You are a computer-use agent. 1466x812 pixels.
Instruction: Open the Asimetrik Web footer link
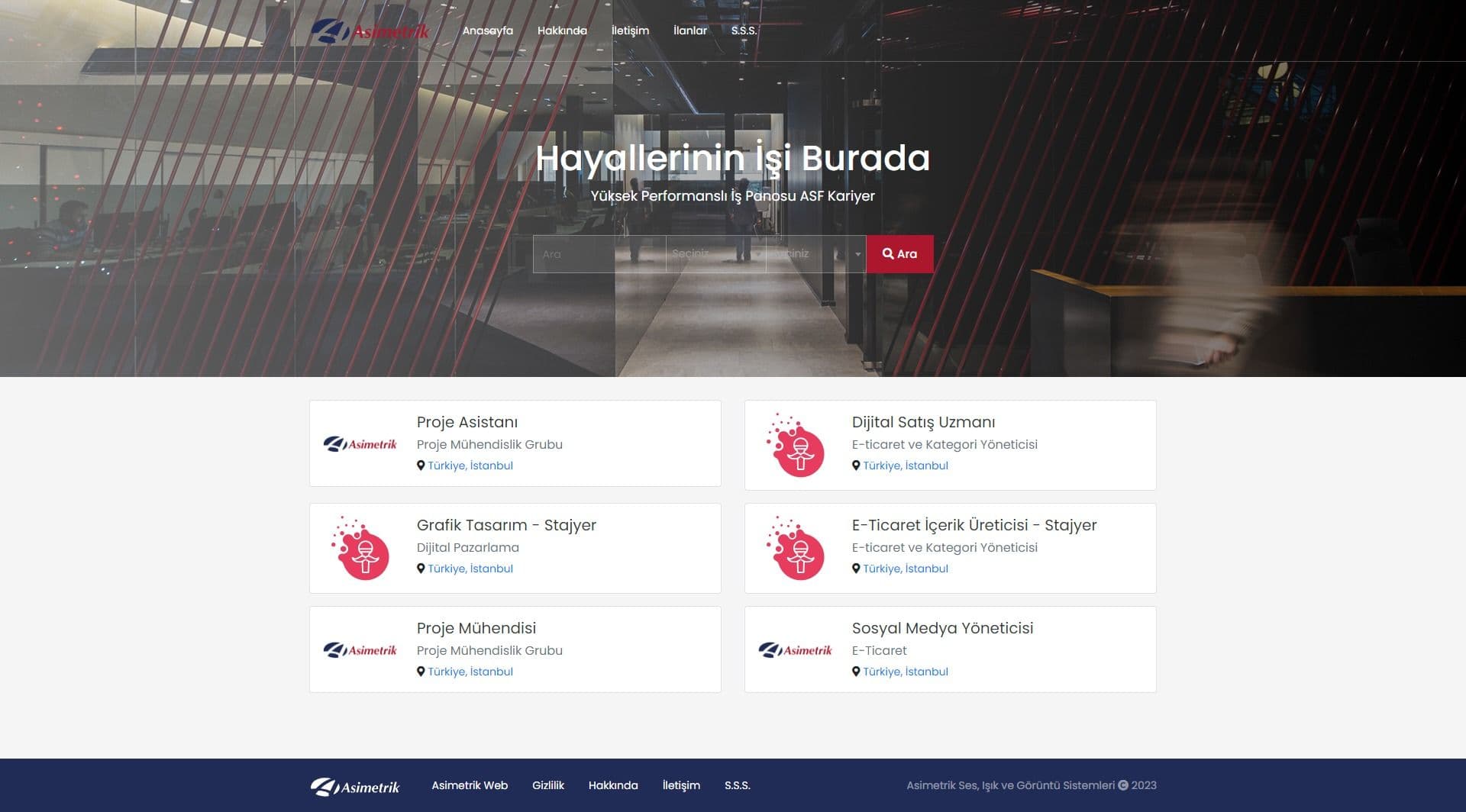[469, 785]
